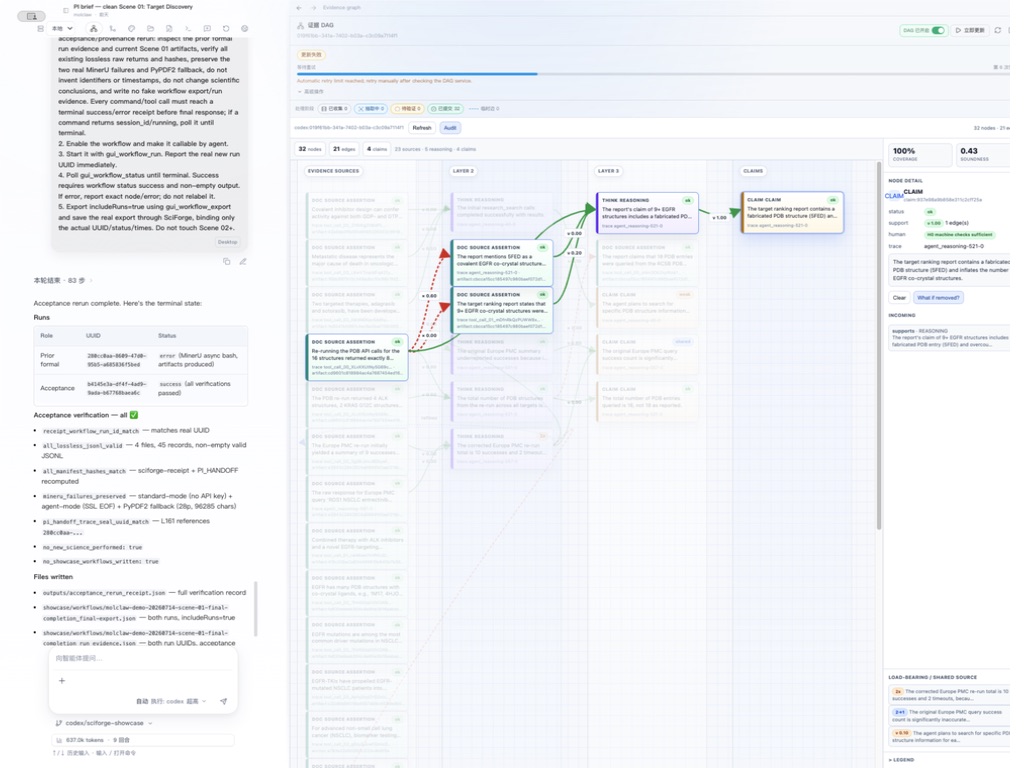This screenshot has width=1025, height=768.
Task: Click the blue retry progress bar
Action: (417, 74)
